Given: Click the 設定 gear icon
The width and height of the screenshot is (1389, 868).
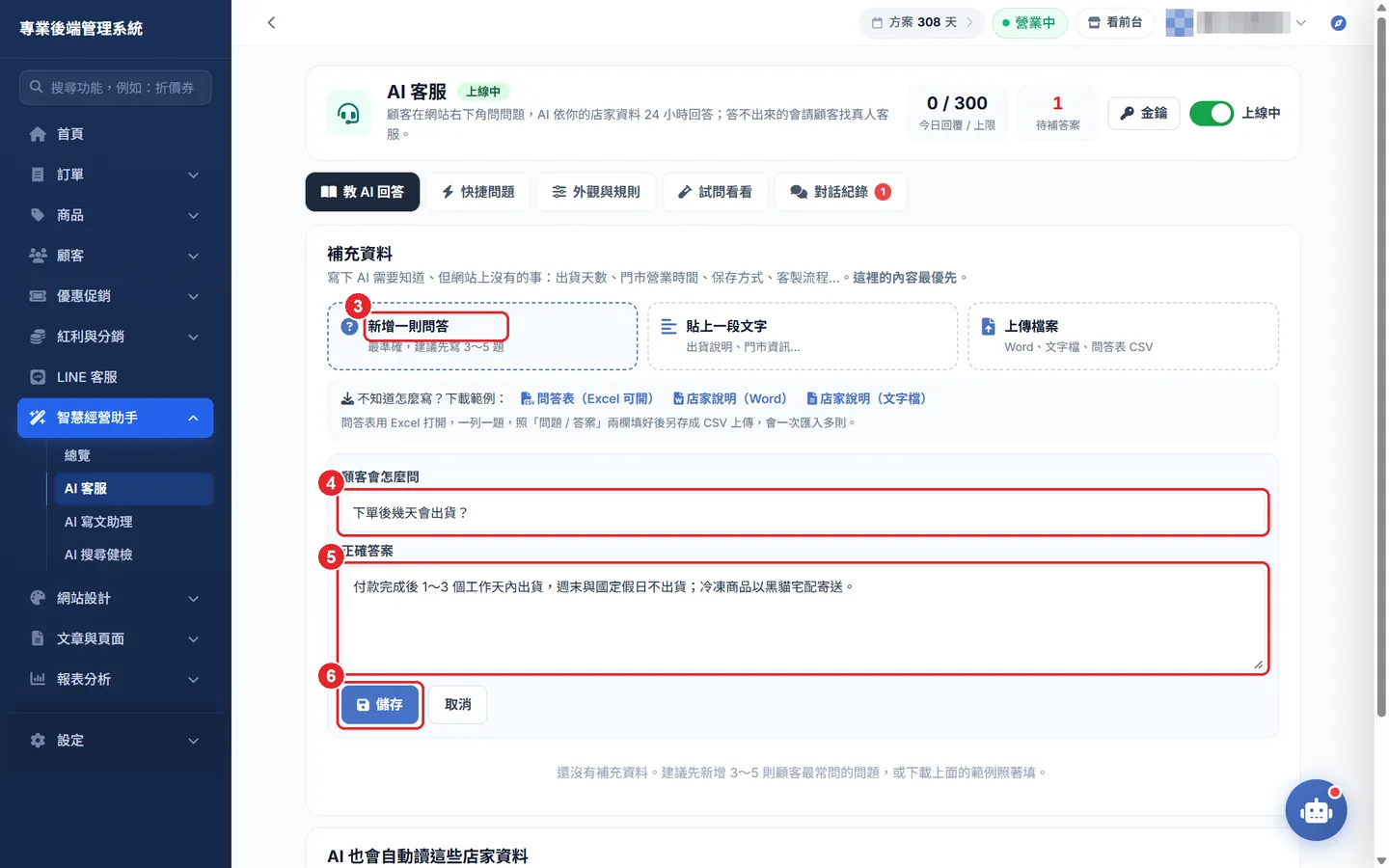Looking at the screenshot, I should tap(38, 741).
